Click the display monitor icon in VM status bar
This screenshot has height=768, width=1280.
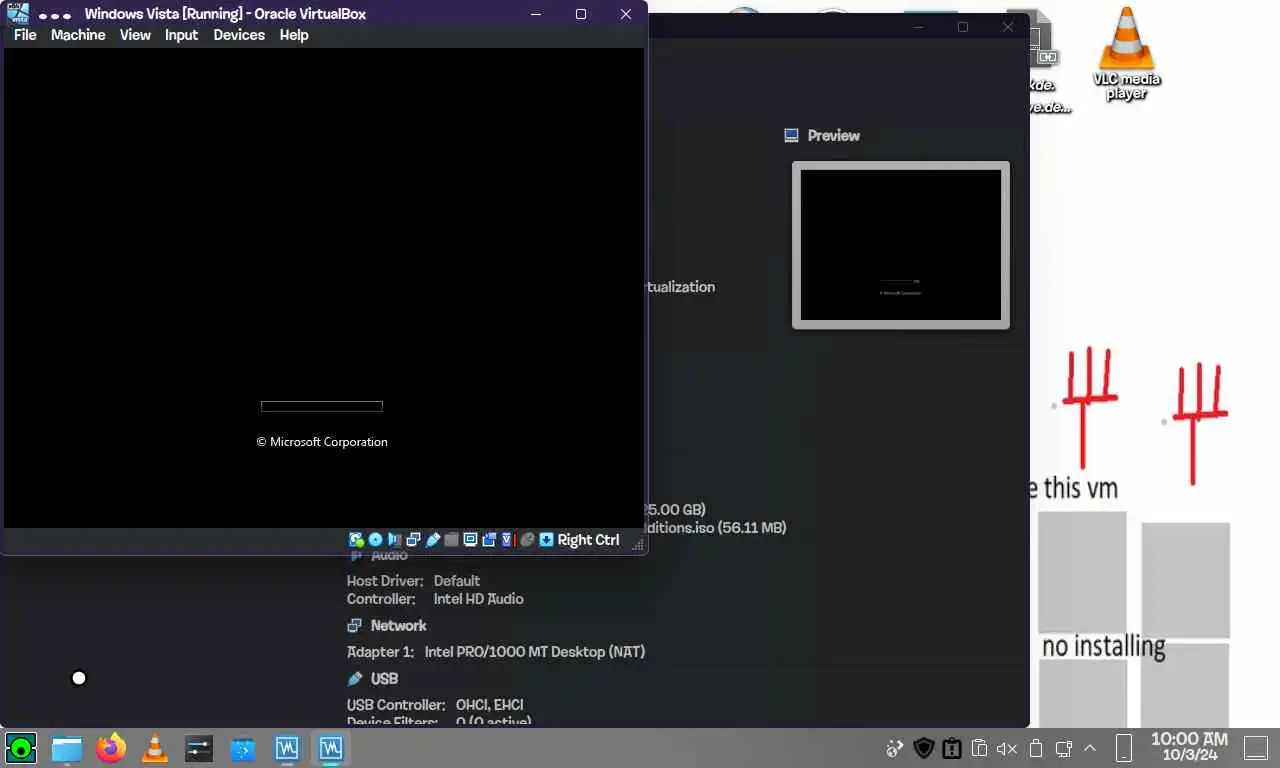[x=470, y=540]
